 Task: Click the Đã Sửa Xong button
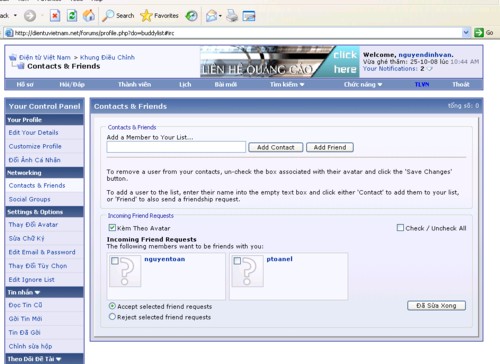point(436,306)
